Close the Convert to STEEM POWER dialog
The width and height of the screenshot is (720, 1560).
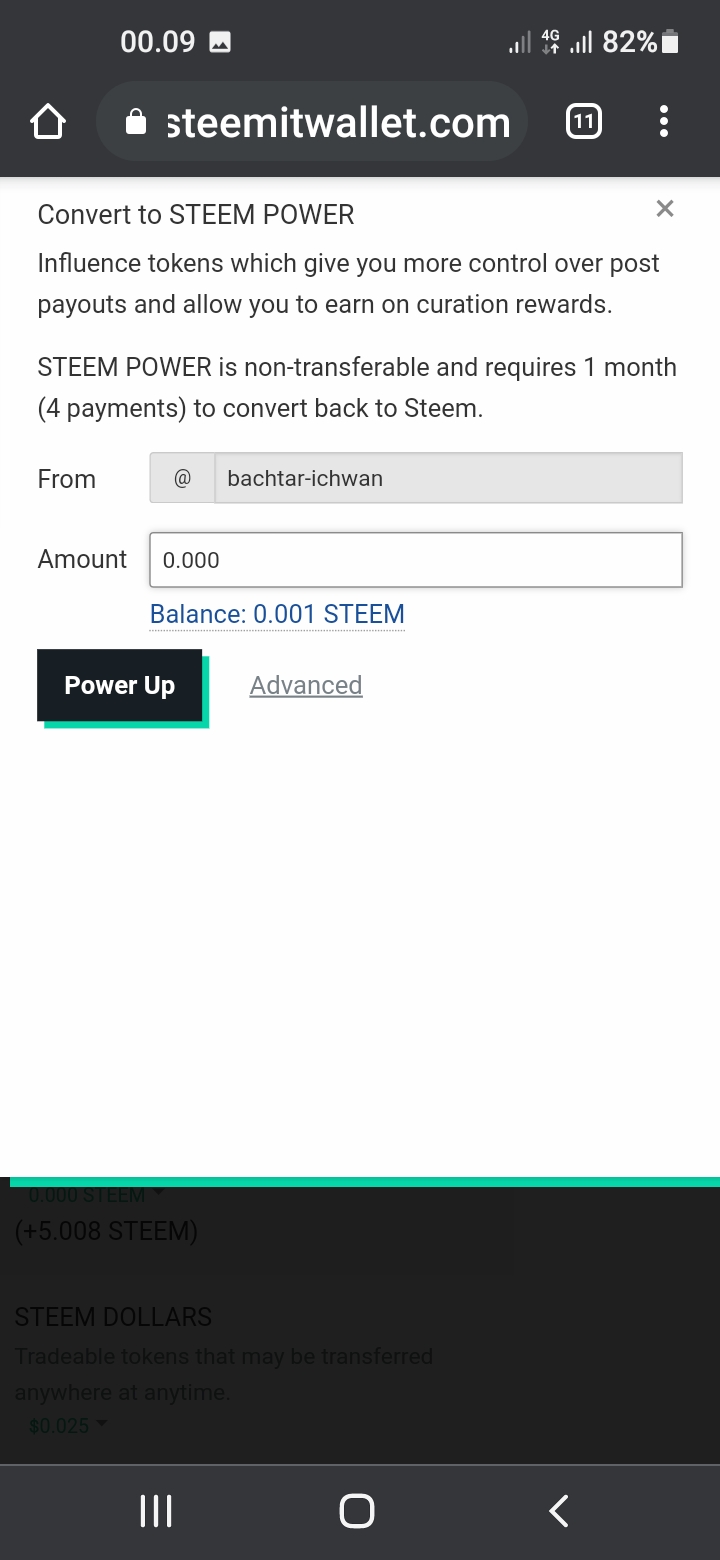pyautogui.click(x=665, y=209)
